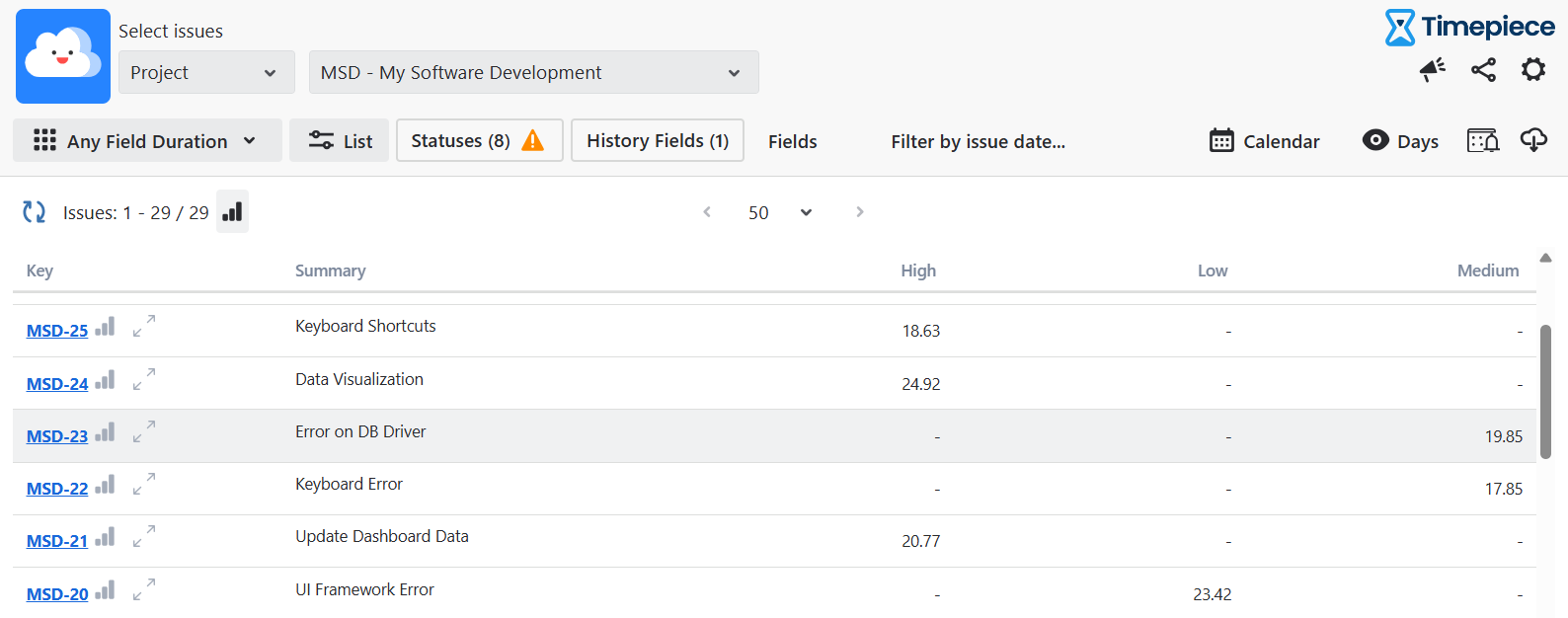Open issue link MSD-24
Image resolution: width=1568 pixels, height=618 pixels.
[x=57, y=384]
